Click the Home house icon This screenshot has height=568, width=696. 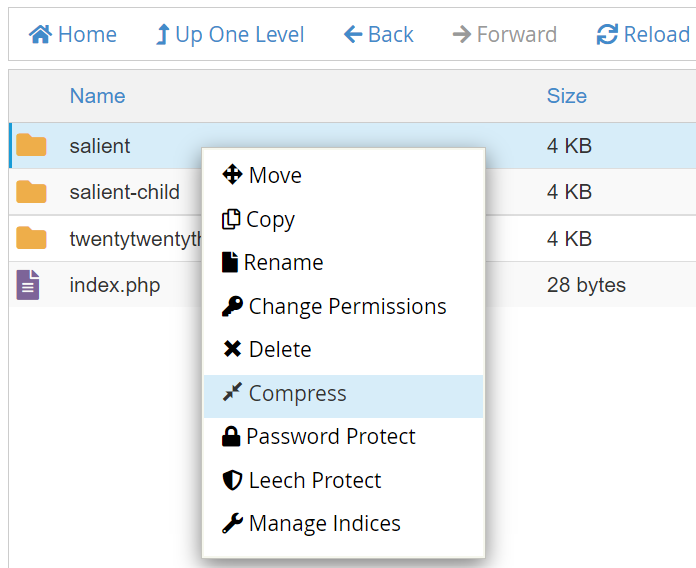pyautogui.click(x=40, y=34)
